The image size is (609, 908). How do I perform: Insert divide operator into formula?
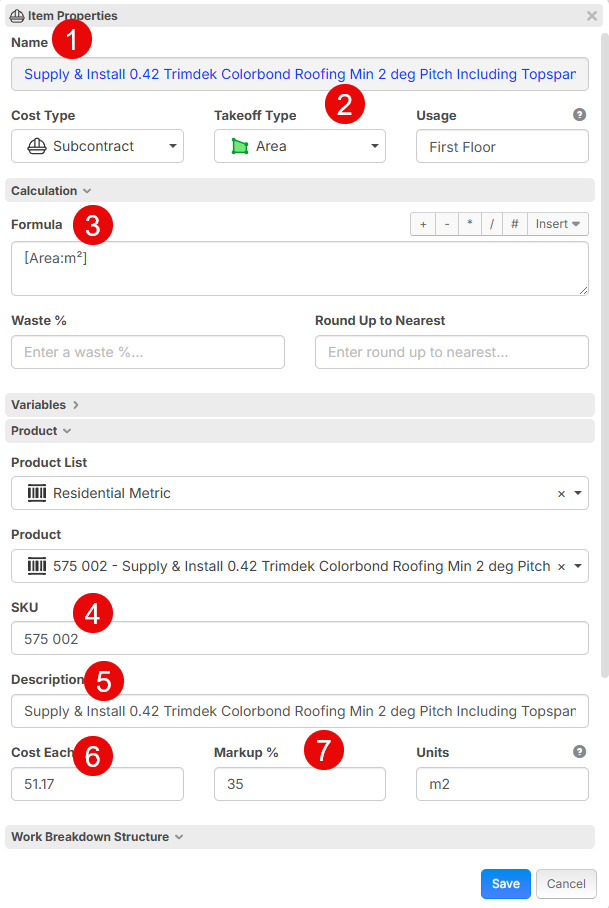click(491, 224)
